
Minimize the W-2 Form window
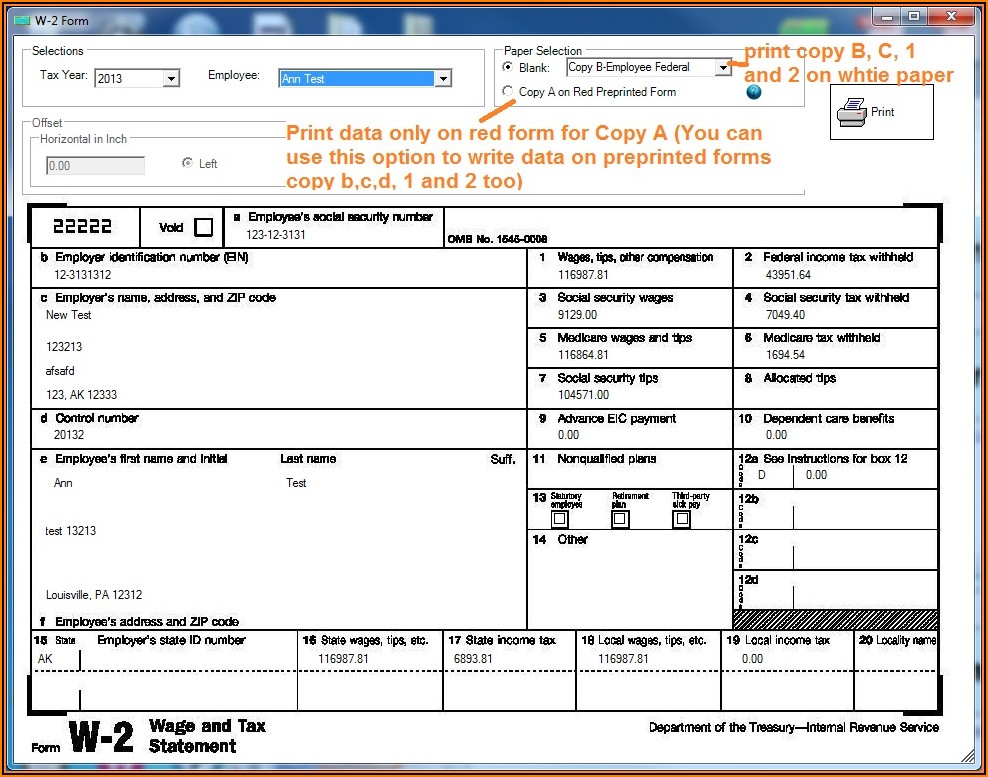point(886,17)
